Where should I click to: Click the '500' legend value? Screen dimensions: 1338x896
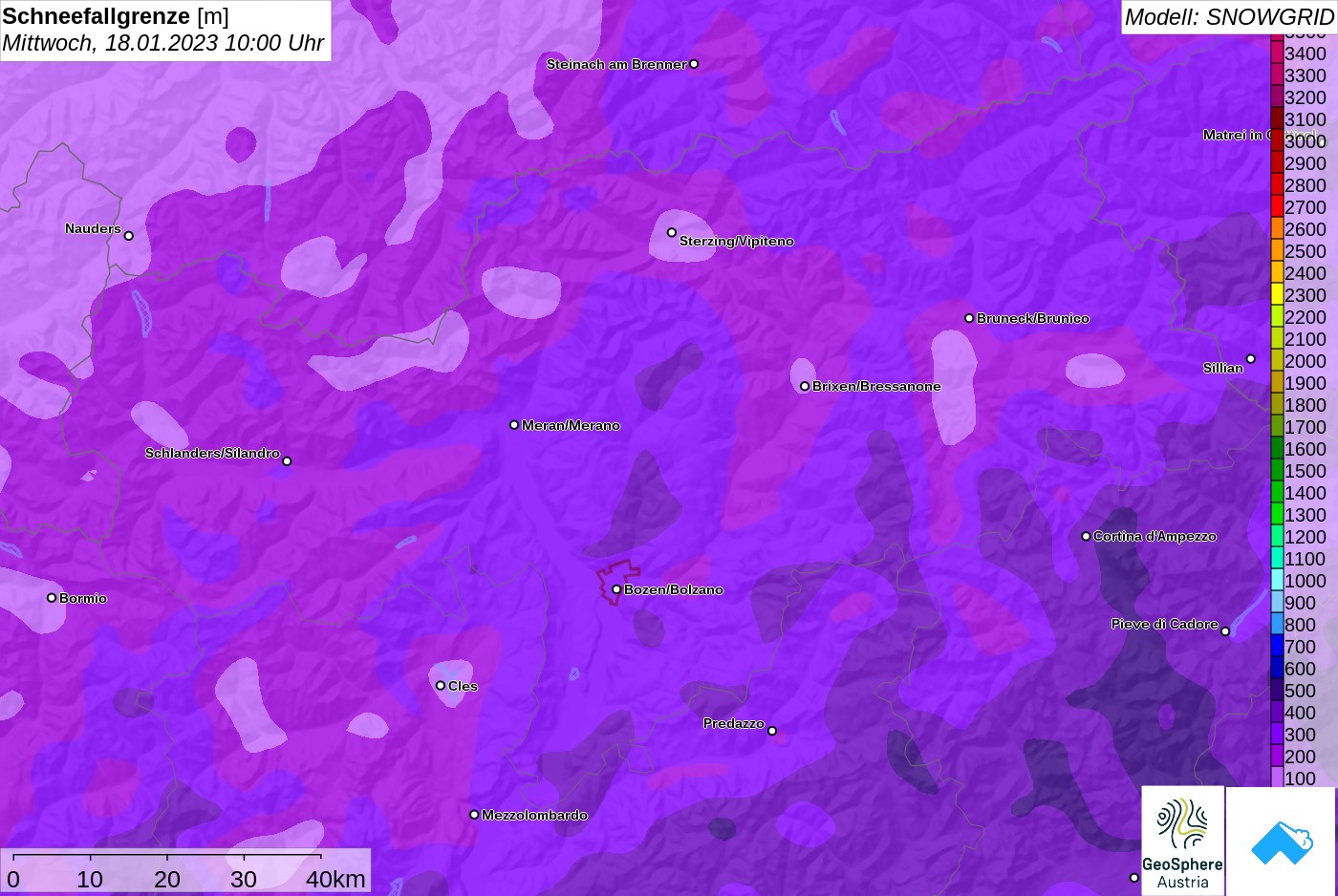pos(1301,691)
